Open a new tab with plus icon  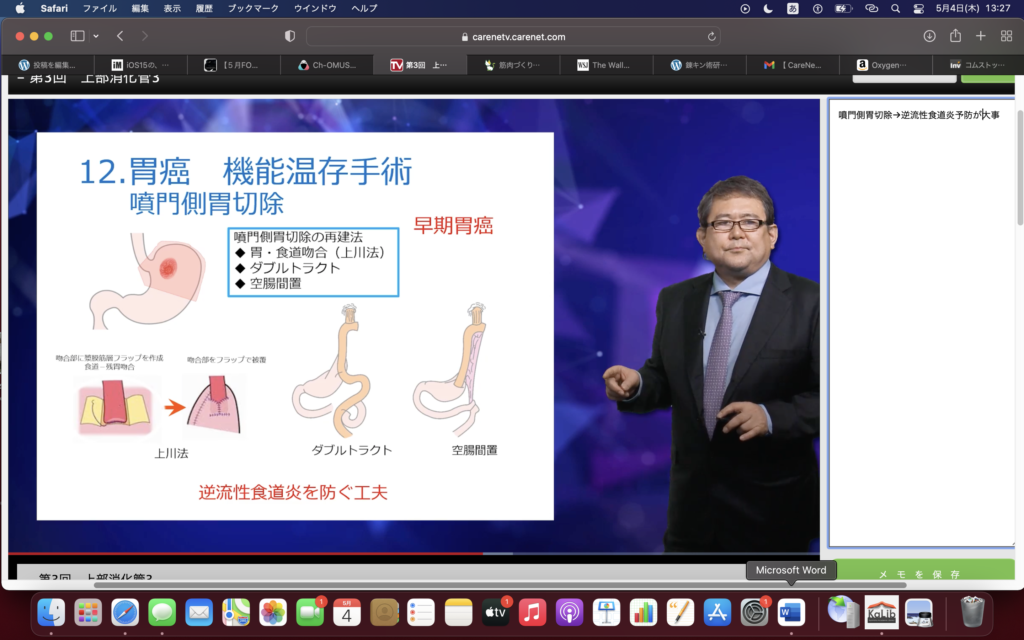pyautogui.click(x=980, y=36)
